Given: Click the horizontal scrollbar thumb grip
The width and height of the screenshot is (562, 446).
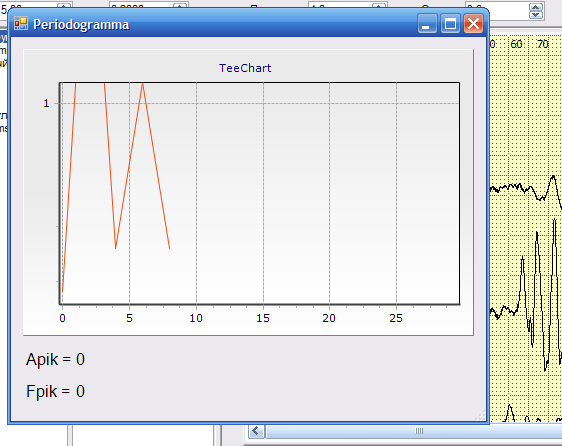Looking at the screenshot, I should point(419,431).
